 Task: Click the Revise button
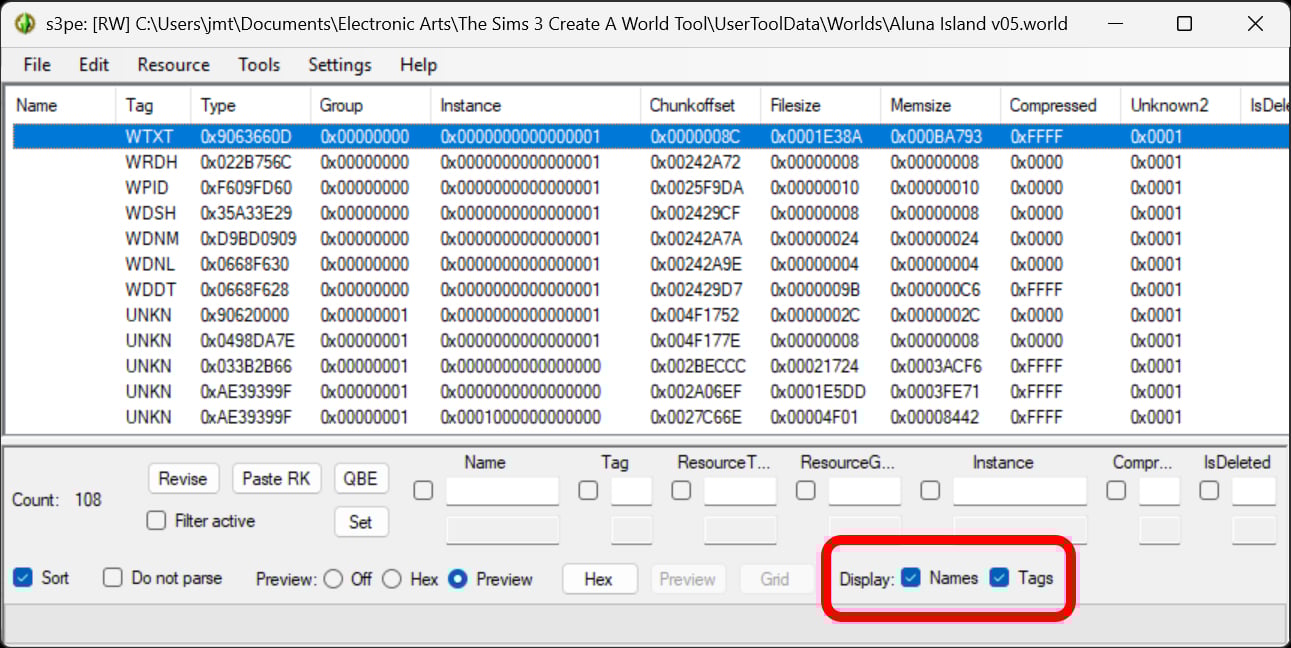(x=183, y=479)
